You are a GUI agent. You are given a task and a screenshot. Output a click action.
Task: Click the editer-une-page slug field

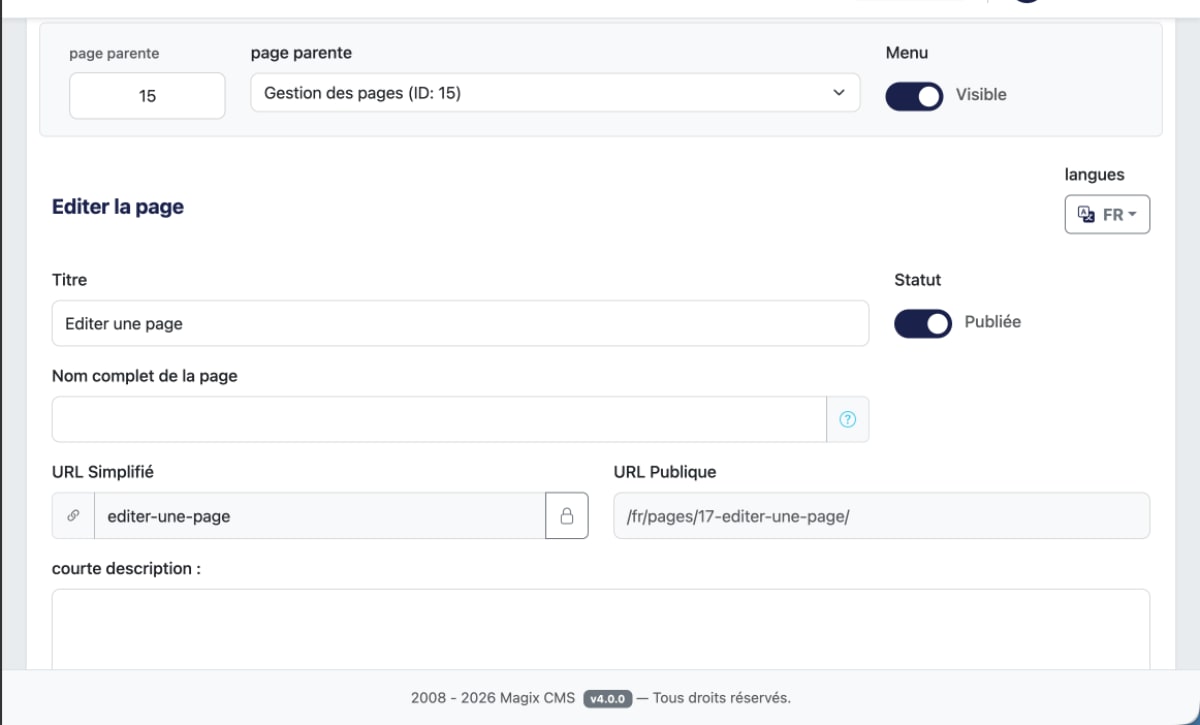click(x=319, y=516)
